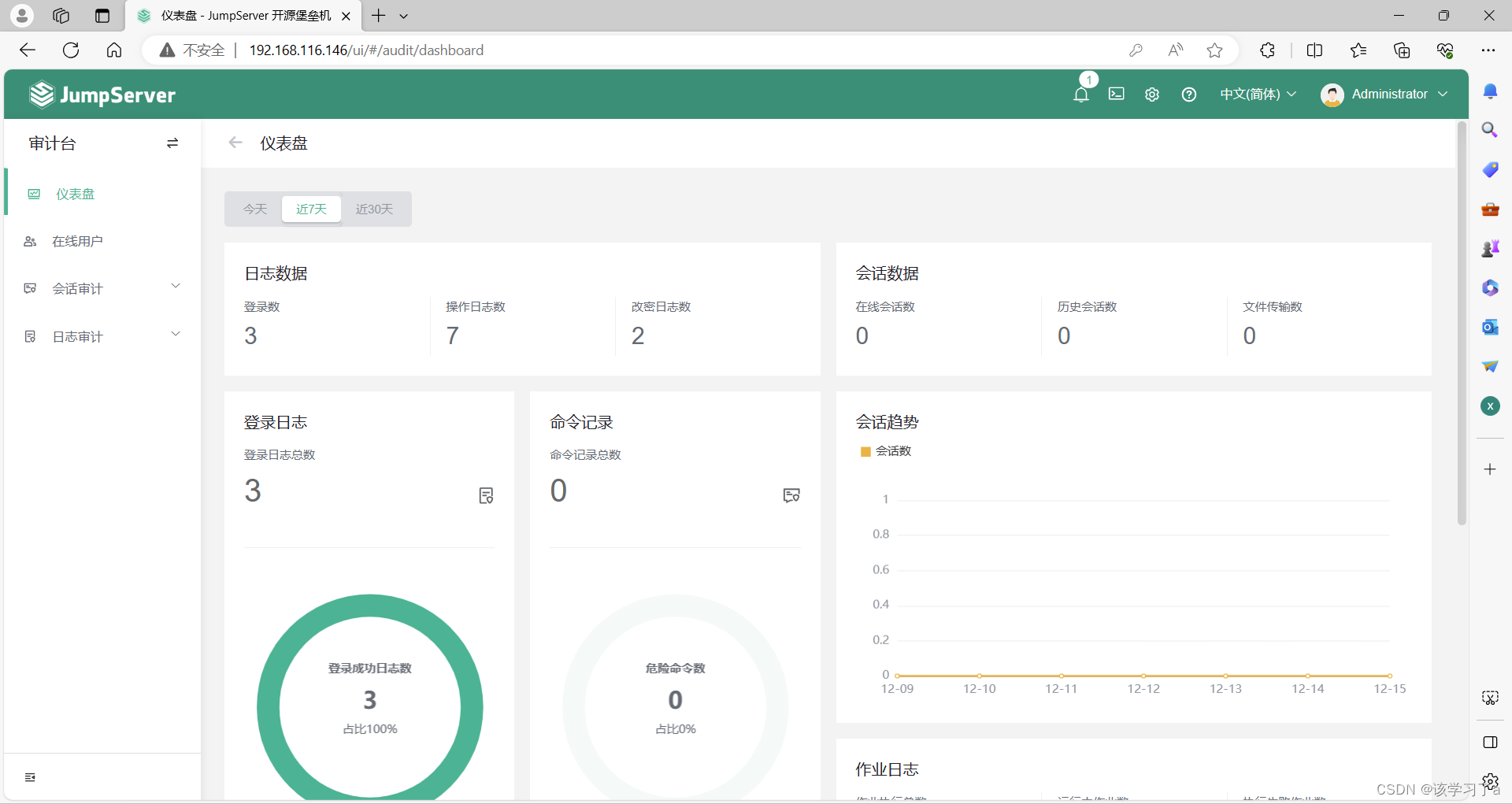This screenshot has height=804, width=1512.
Task: Add a new app to Edge sidebar
Action: tap(1490, 469)
